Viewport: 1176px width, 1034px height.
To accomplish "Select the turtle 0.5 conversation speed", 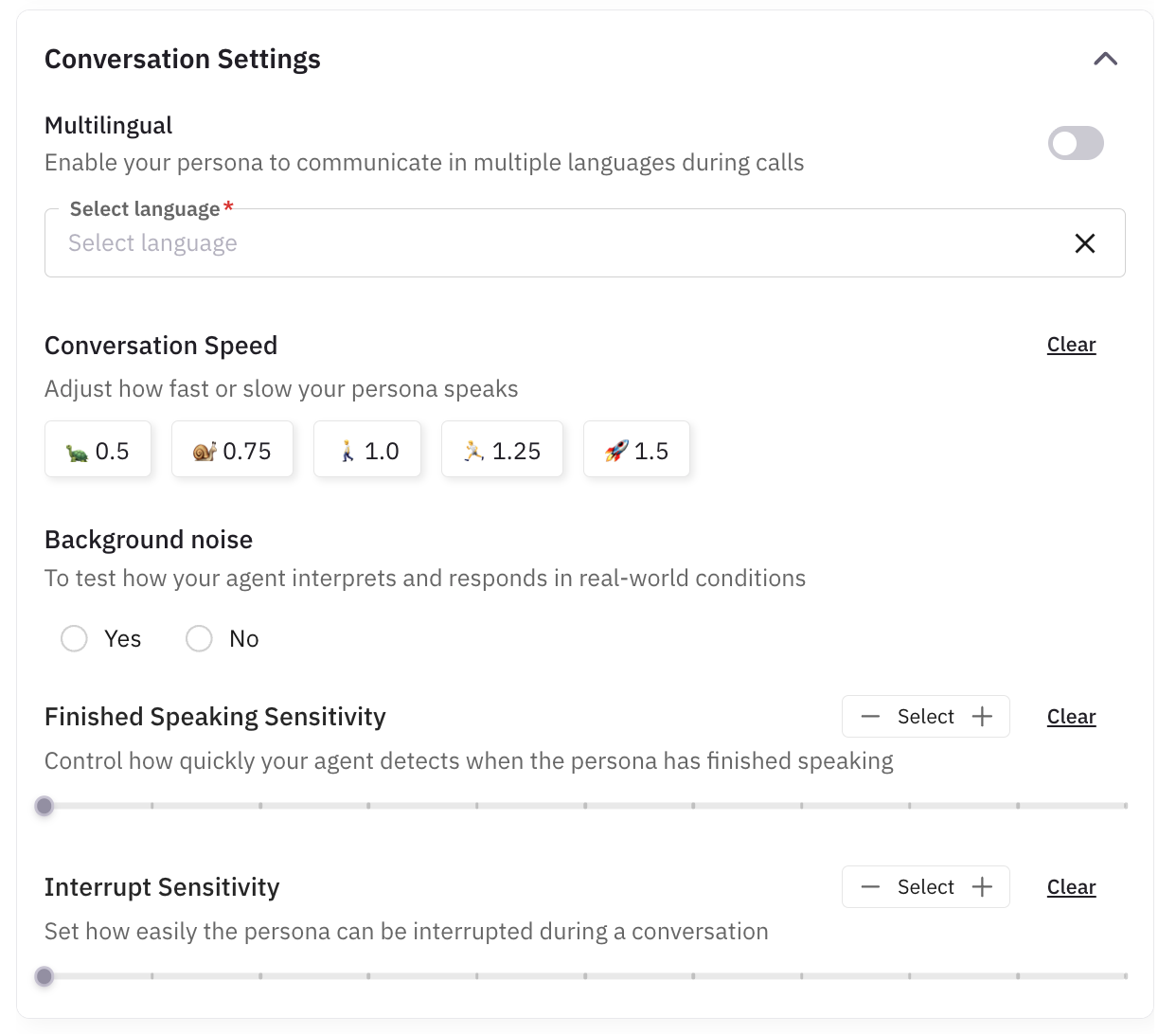I will click(x=98, y=449).
